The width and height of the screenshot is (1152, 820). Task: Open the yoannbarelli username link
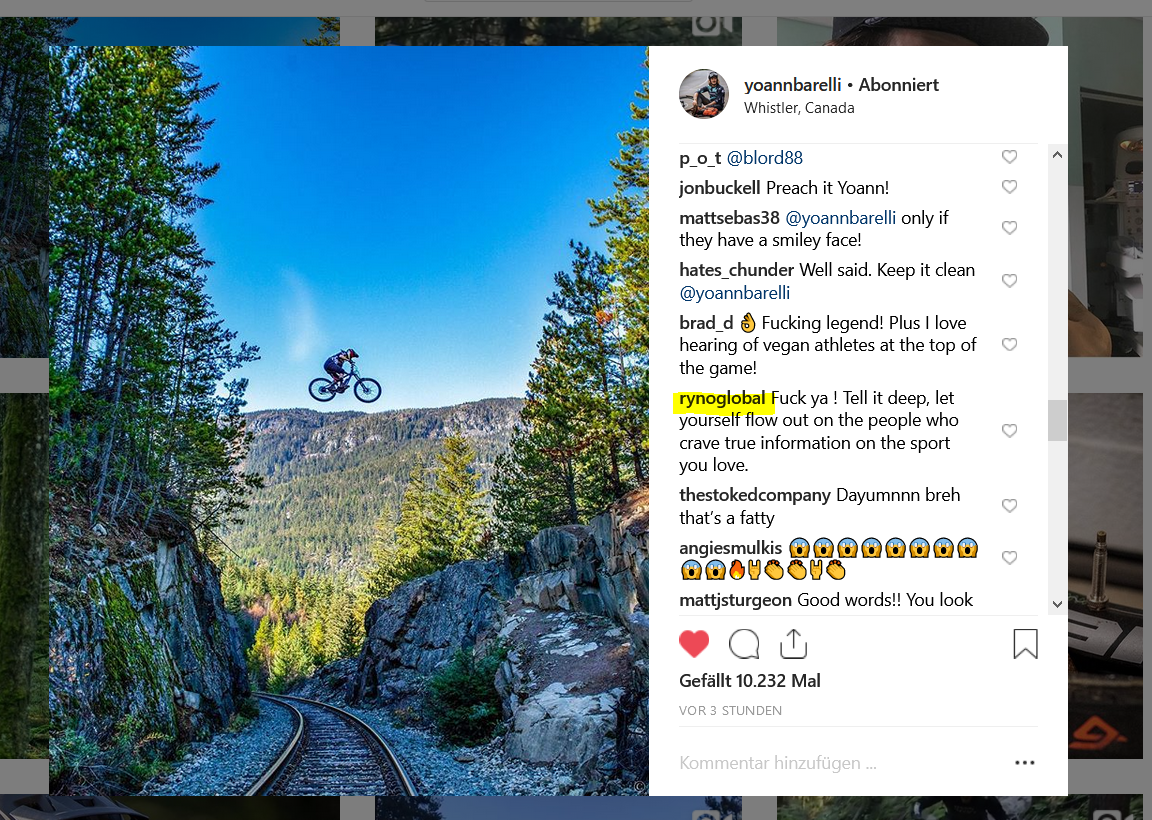point(793,85)
